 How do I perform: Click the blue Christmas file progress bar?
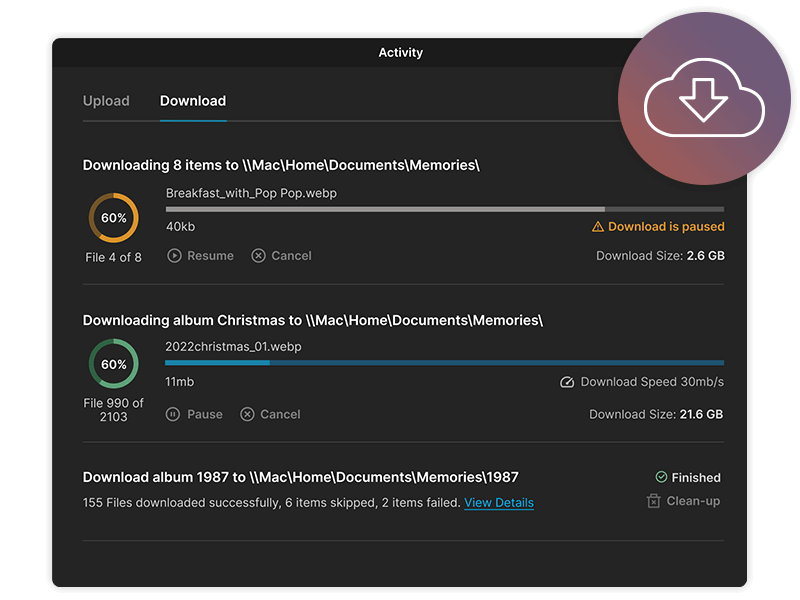pos(444,363)
